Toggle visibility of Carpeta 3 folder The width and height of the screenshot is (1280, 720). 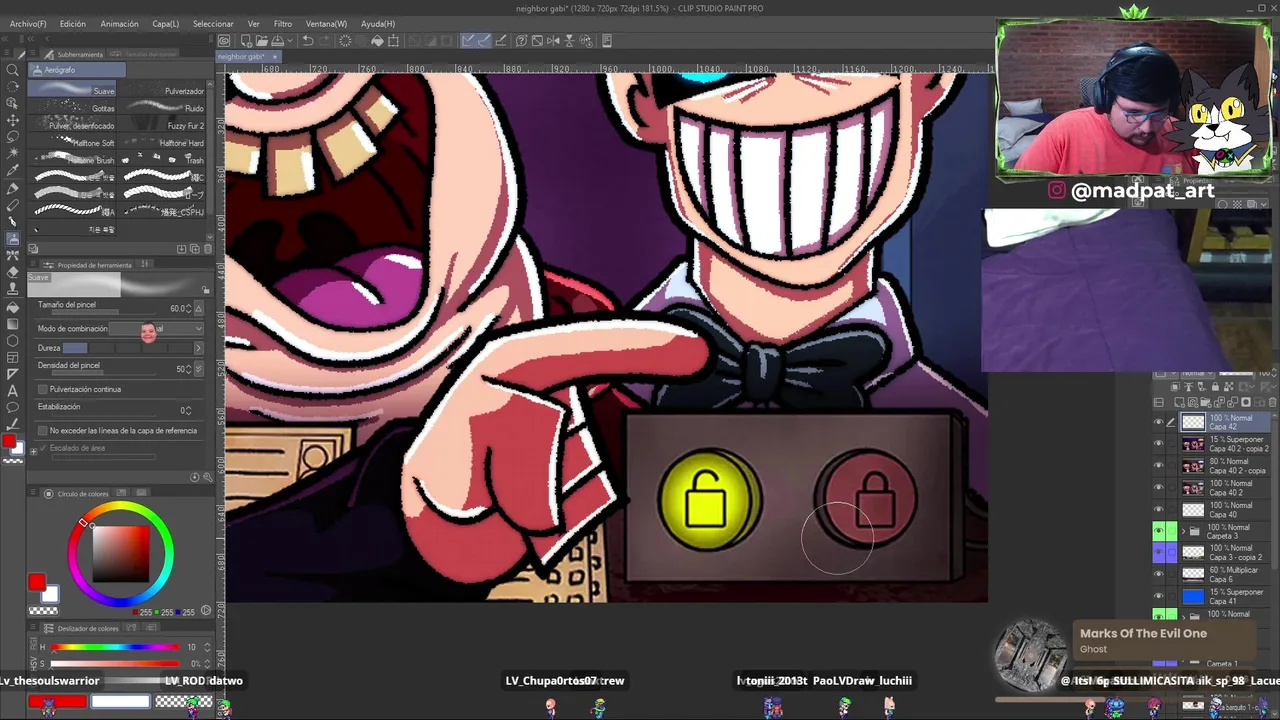(x=1159, y=531)
